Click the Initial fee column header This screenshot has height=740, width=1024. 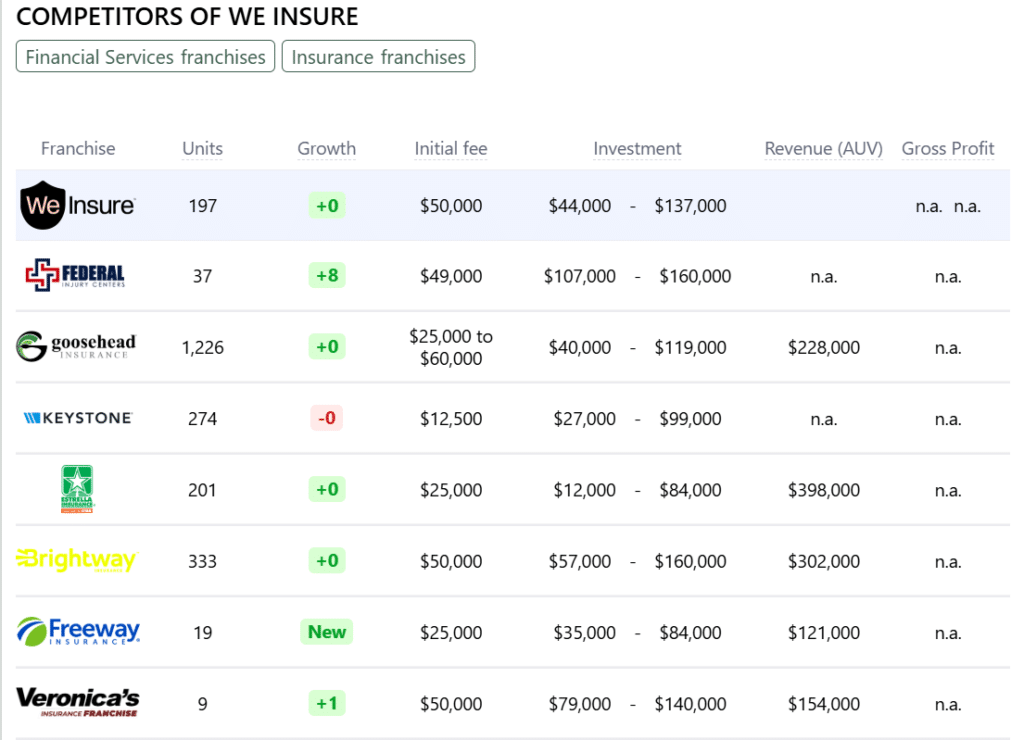[451, 148]
